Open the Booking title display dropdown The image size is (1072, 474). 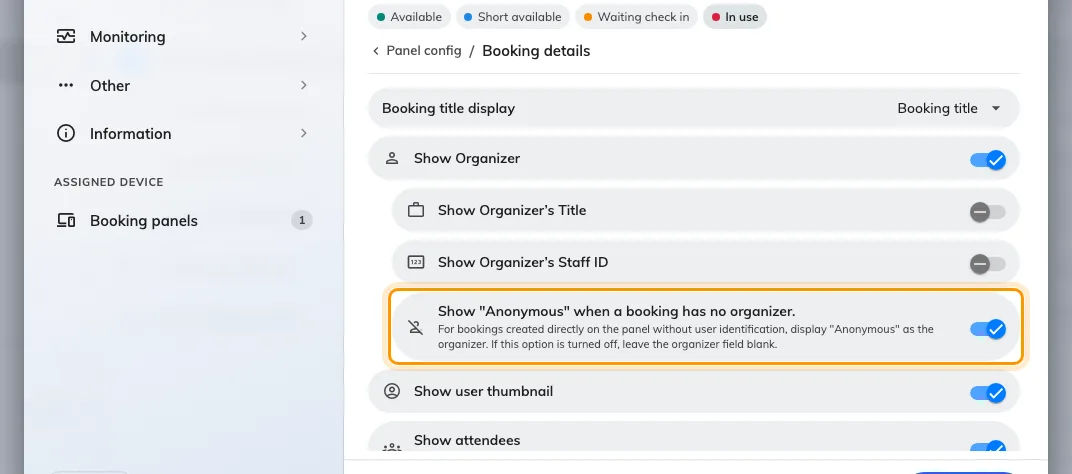pyautogui.click(x=694, y=108)
